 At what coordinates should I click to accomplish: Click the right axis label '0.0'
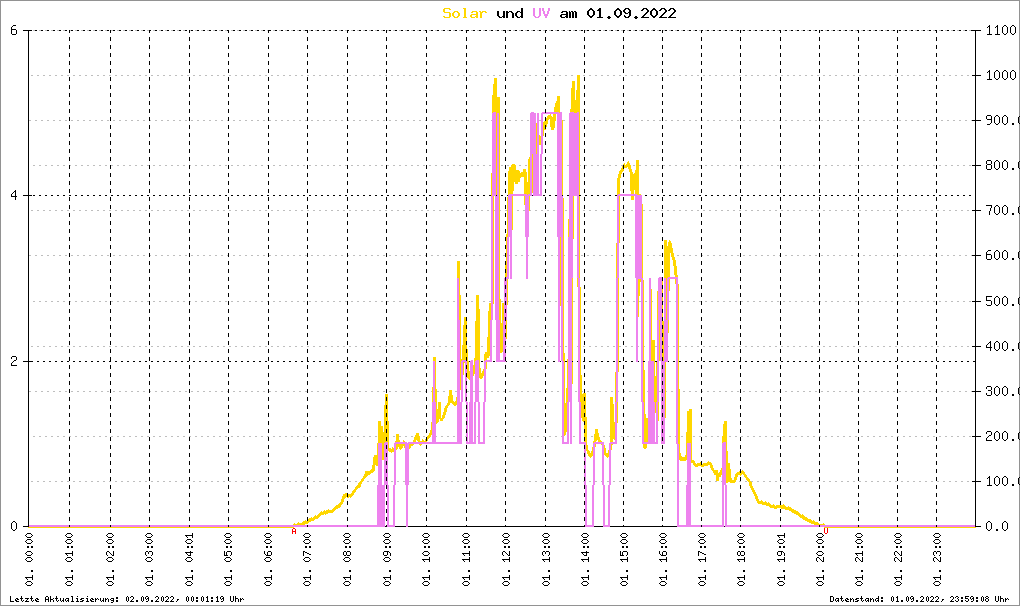tap(997, 527)
